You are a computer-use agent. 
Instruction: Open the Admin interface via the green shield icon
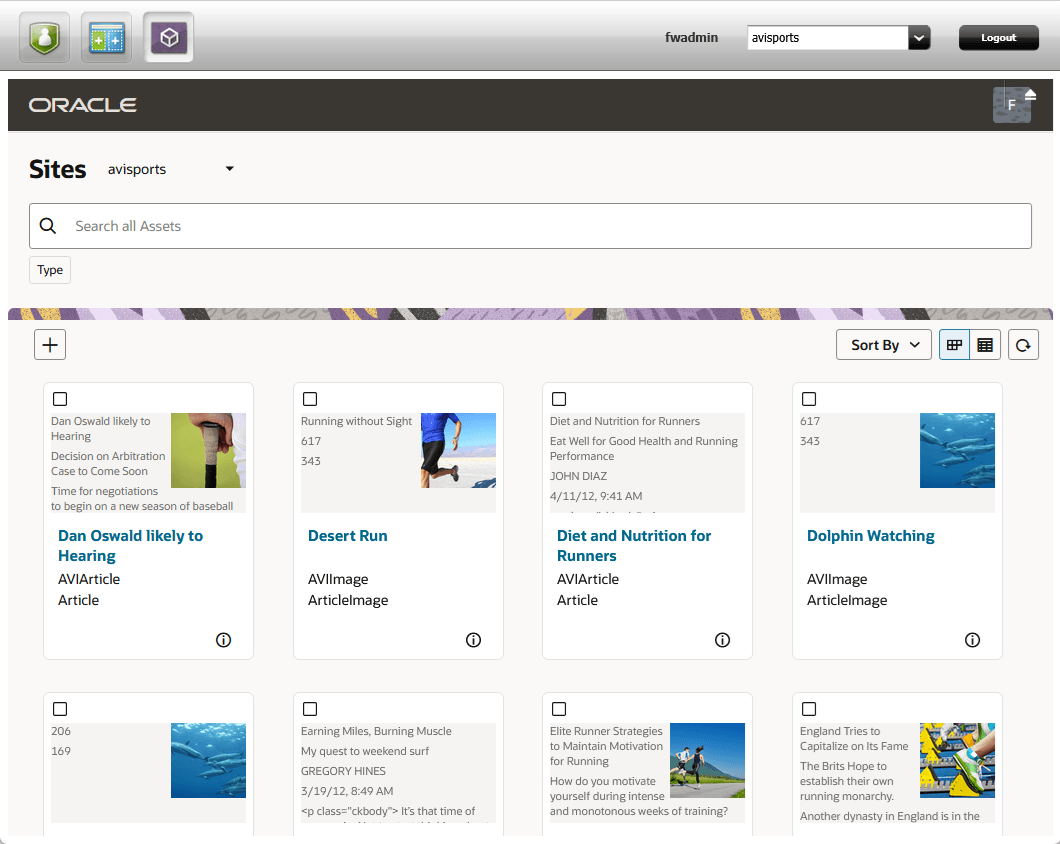tap(44, 37)
